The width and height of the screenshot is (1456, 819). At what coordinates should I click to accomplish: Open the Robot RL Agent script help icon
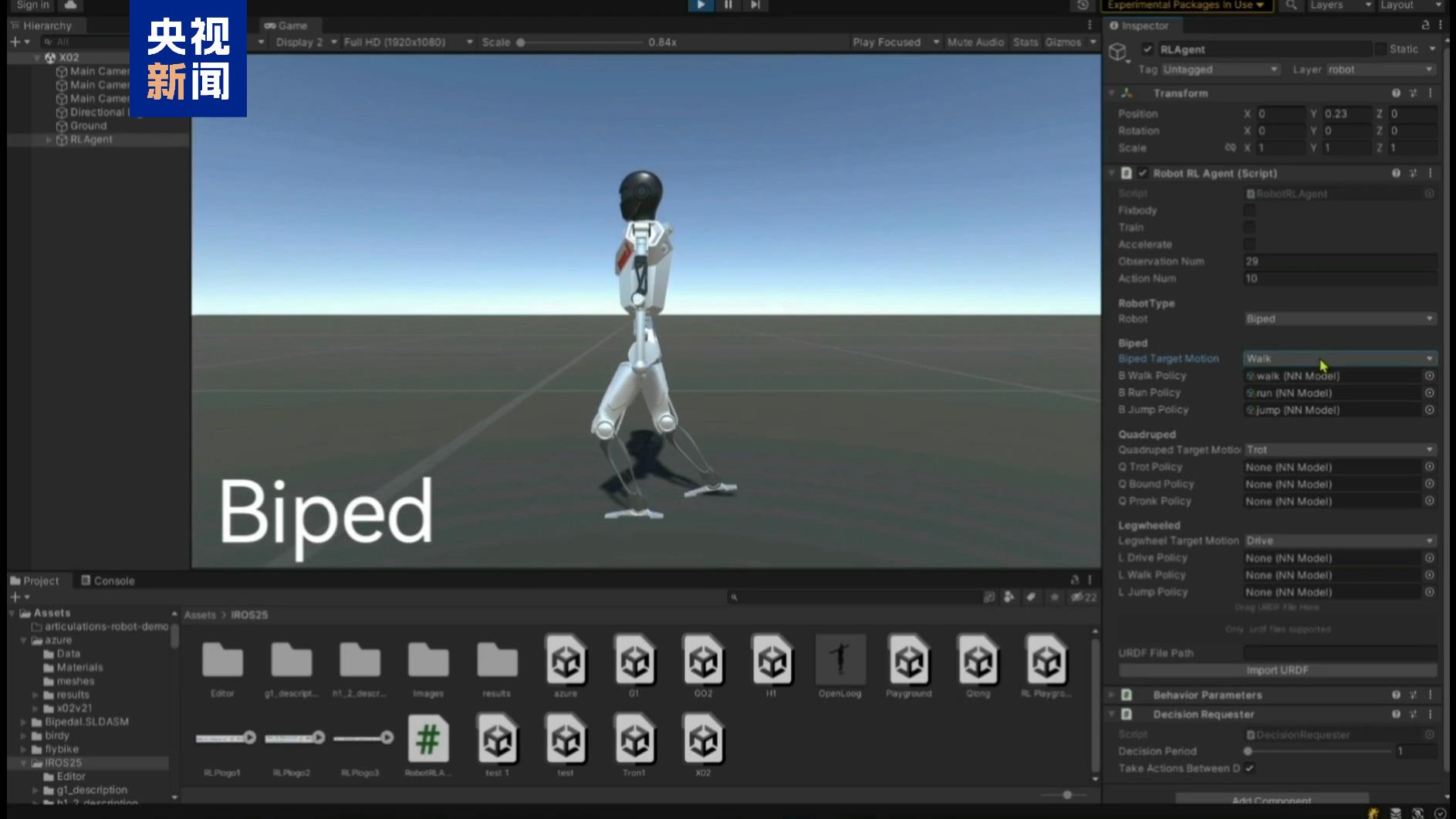coord(1396,174)
